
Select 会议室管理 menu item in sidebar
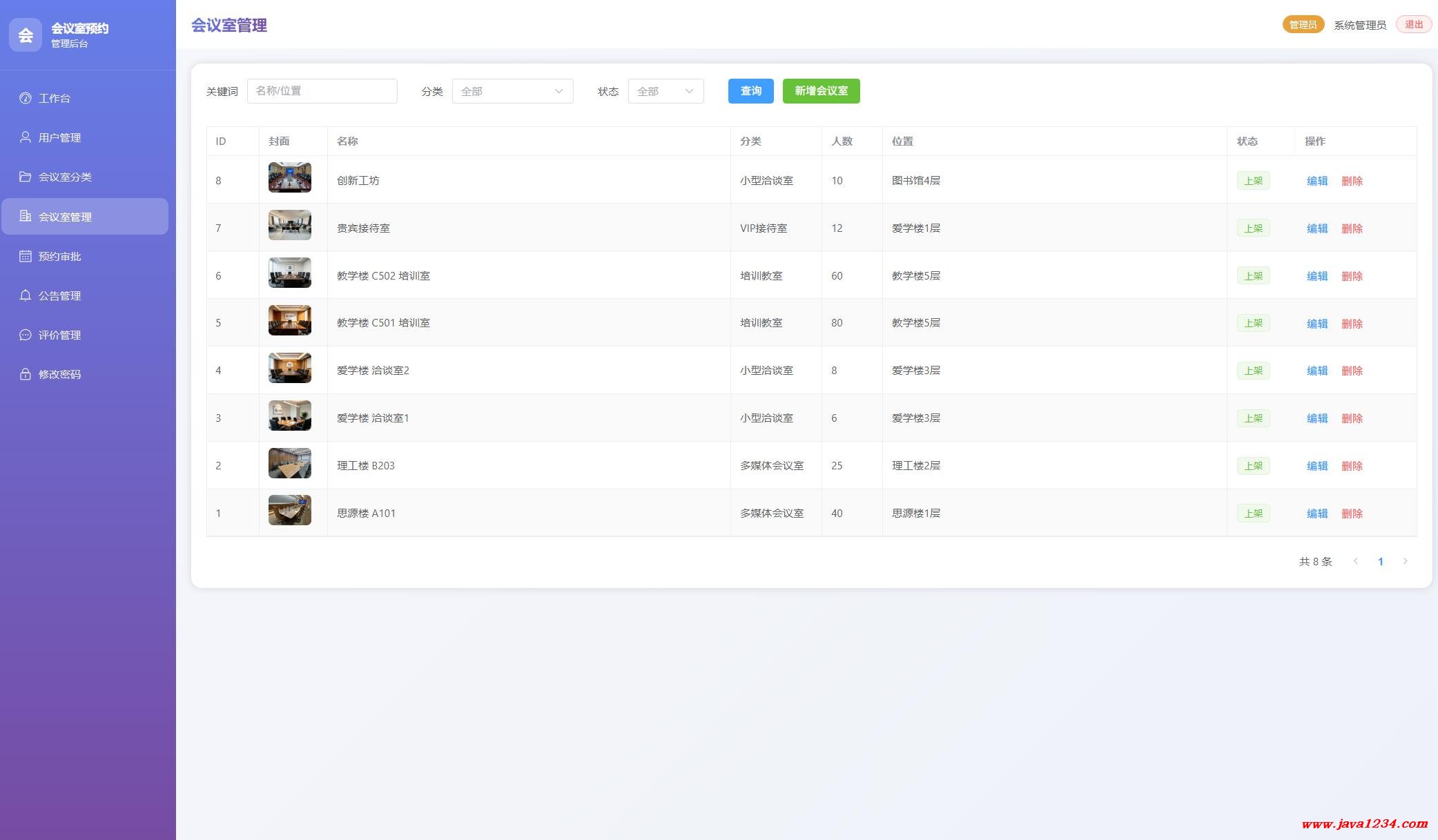[85, 217]
